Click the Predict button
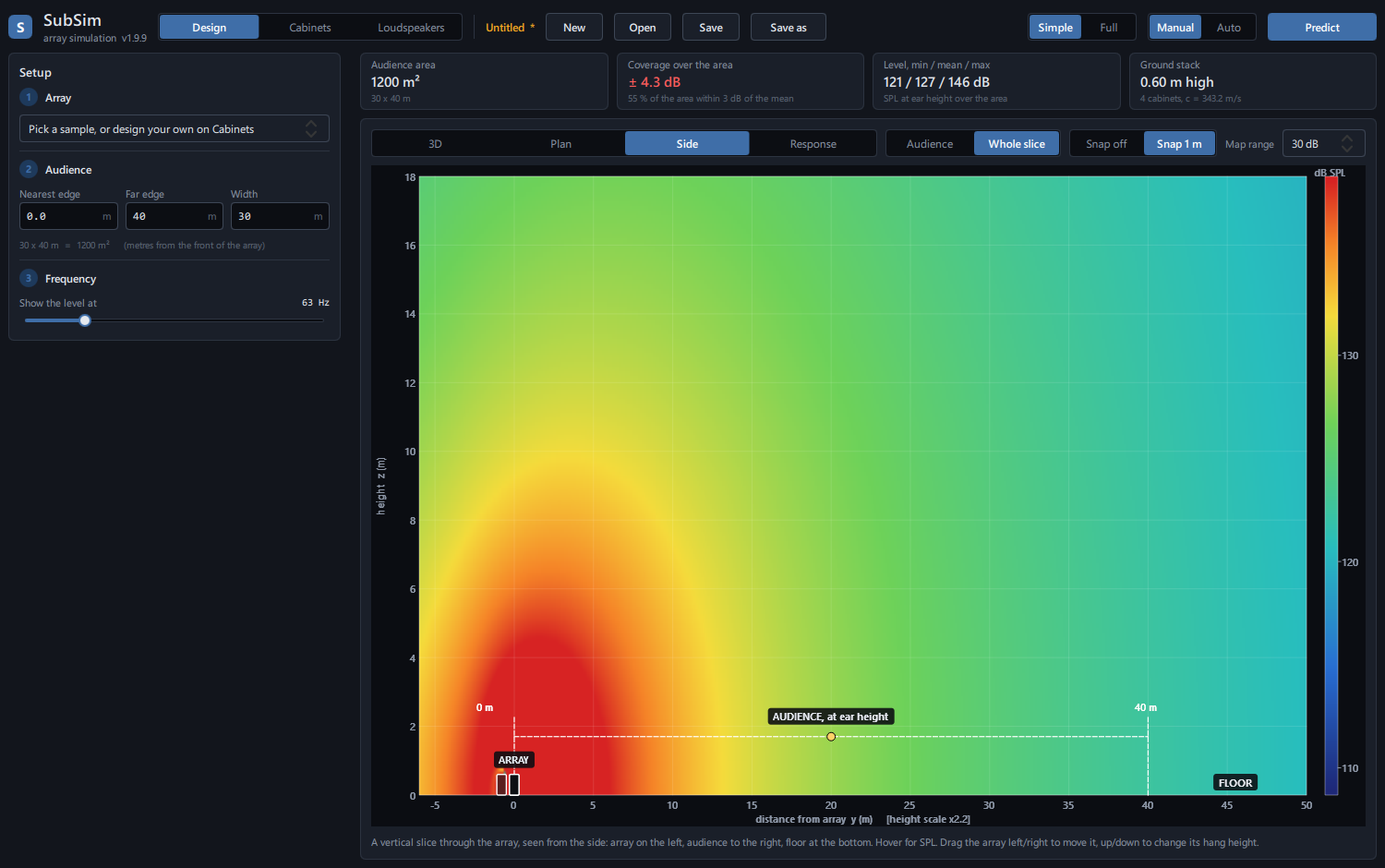Screen dimensions: 1385x868 1322,28
